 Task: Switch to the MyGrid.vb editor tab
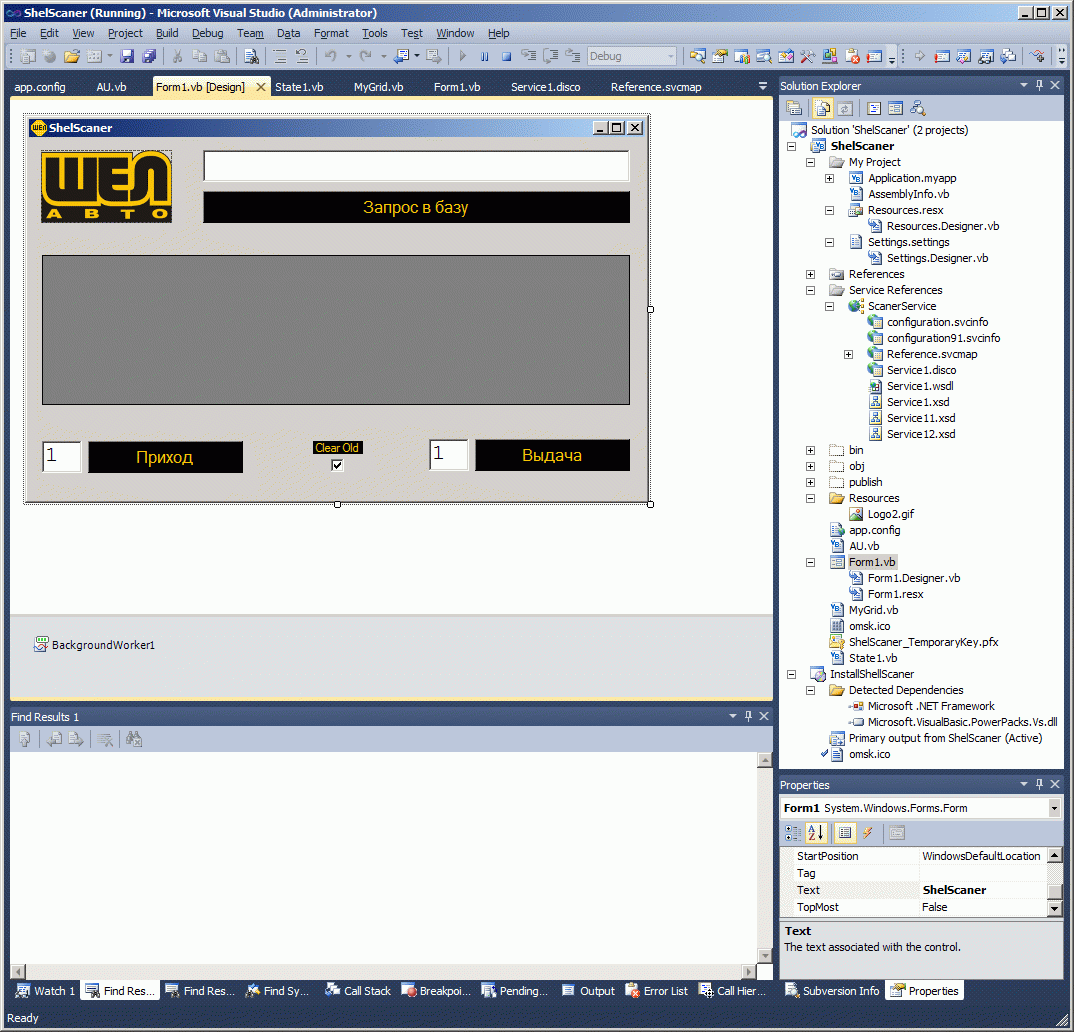point(378,87)
